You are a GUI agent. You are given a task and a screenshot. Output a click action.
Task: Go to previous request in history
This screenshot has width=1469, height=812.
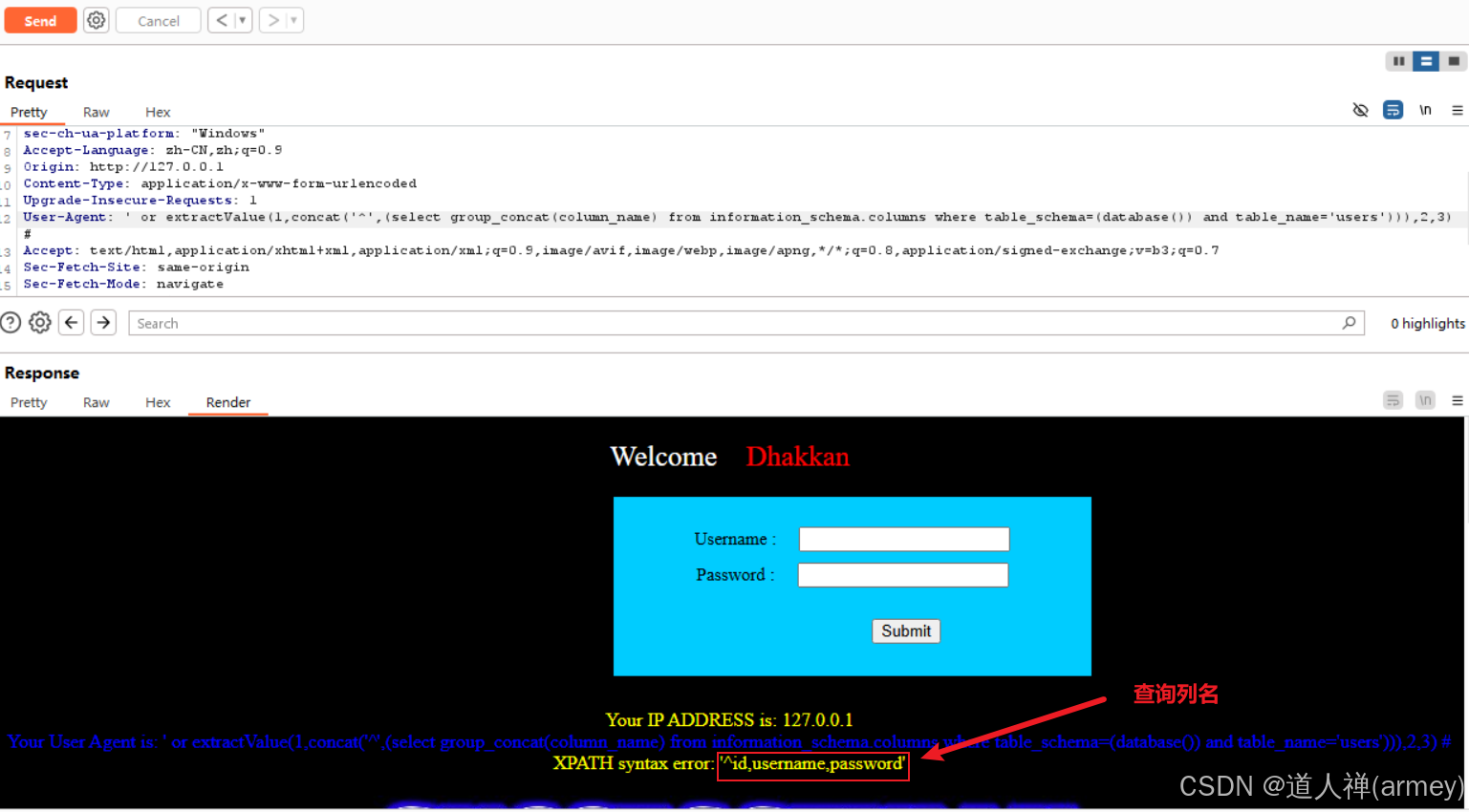tap(222, 20)
